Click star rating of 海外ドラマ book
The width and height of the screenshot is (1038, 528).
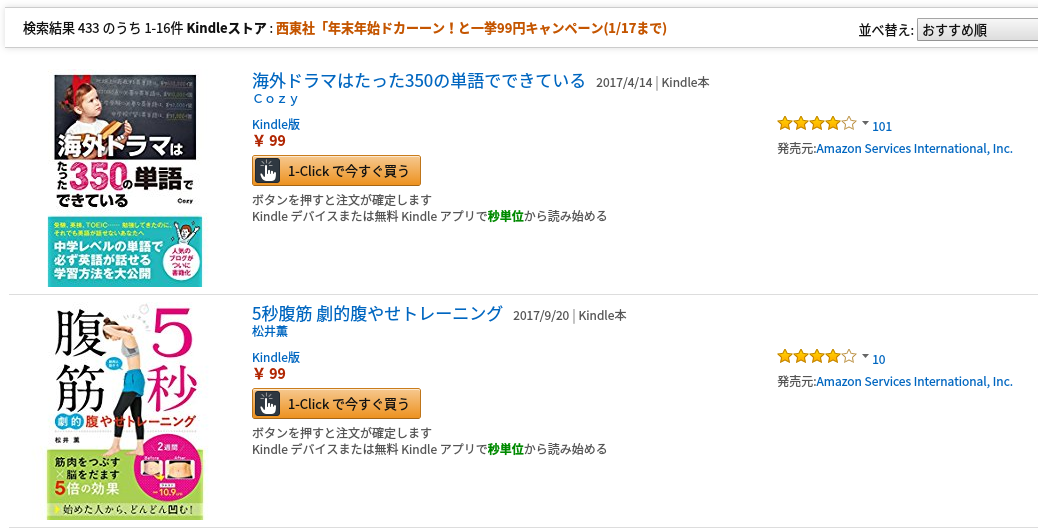pyautogui.click(x=817, y=123)
